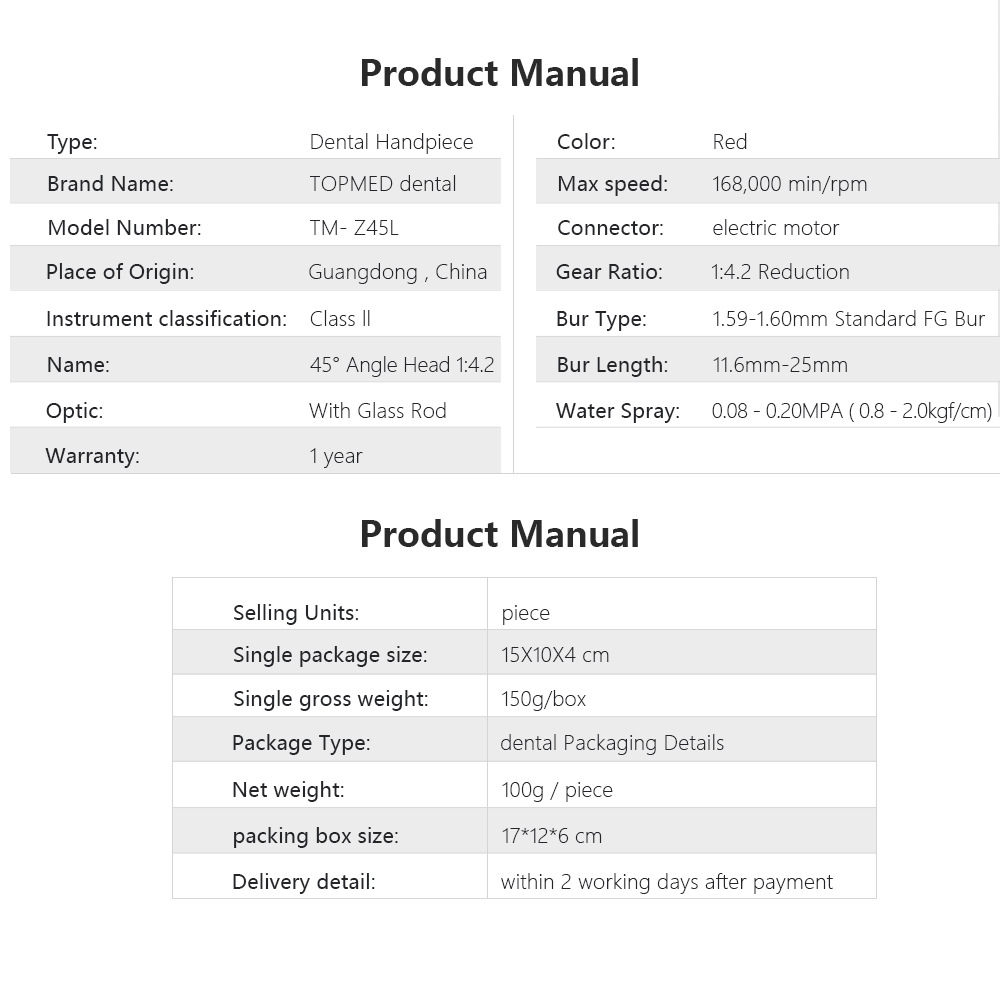
Task: Select the 168,000 min/rpm max speed
Action: pyautogui.click(x=790, y=184)
